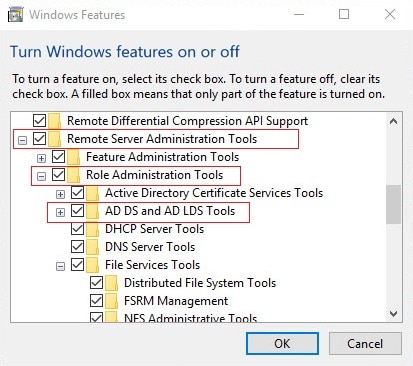Viewport: 413px width, 366px height.
Task: Collapse Remote Server Administration Tools node
Action: pyautogui.click(x=22, y=140)
